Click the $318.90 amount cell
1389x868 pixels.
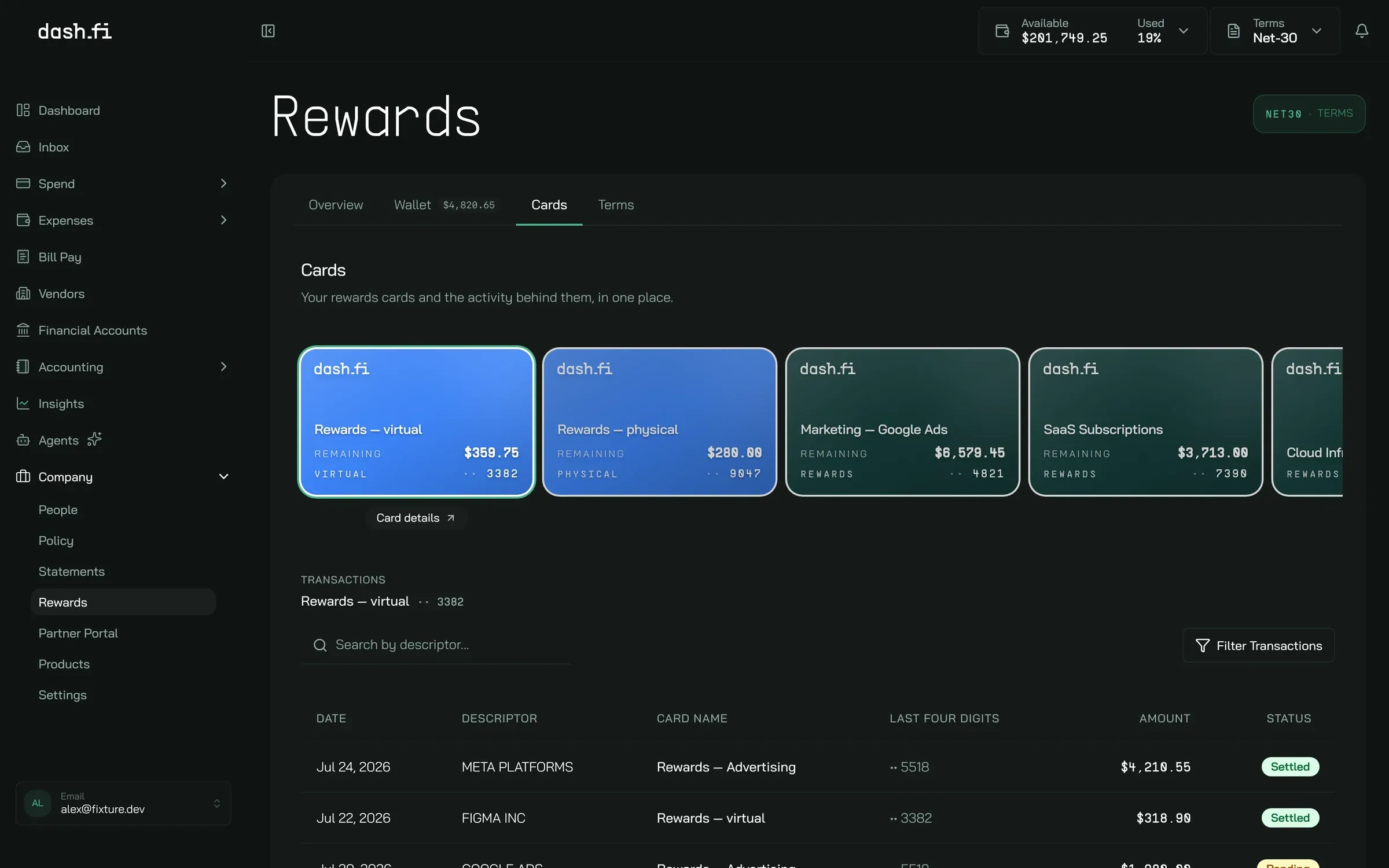1163,818
